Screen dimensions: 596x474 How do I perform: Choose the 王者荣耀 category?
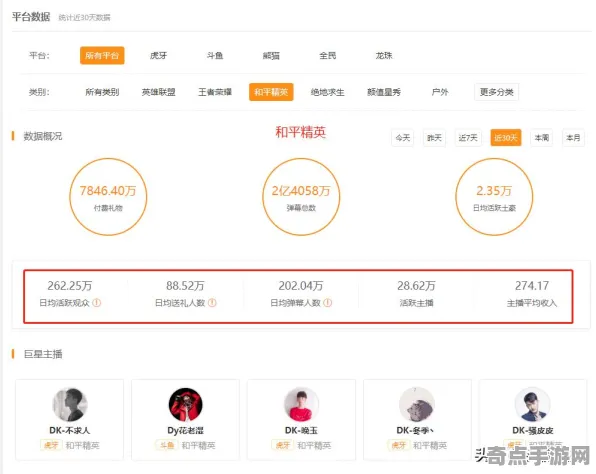click(x=215, y=92)
